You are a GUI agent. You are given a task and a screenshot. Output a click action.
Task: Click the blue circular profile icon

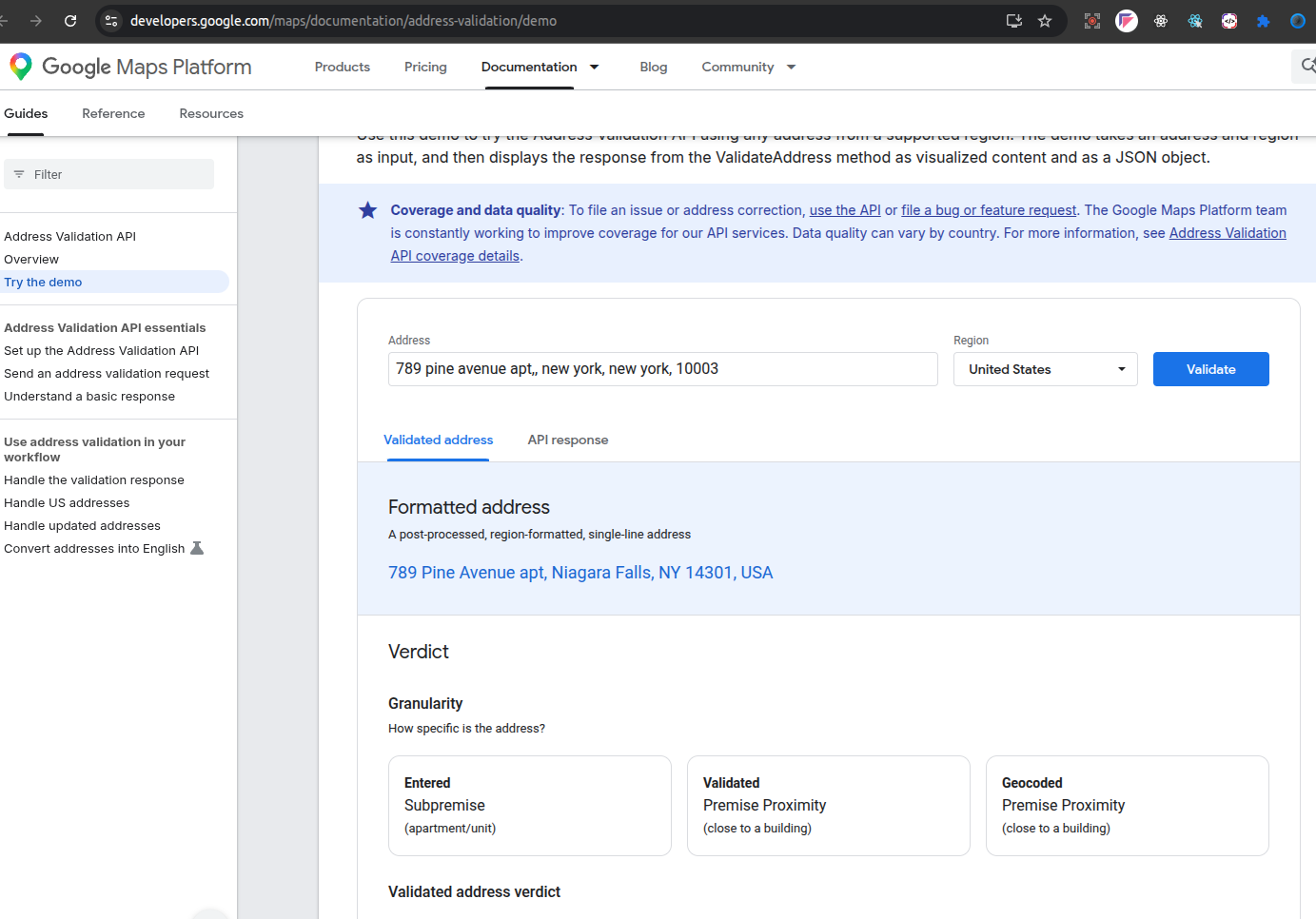click(x=1297, y=21)
